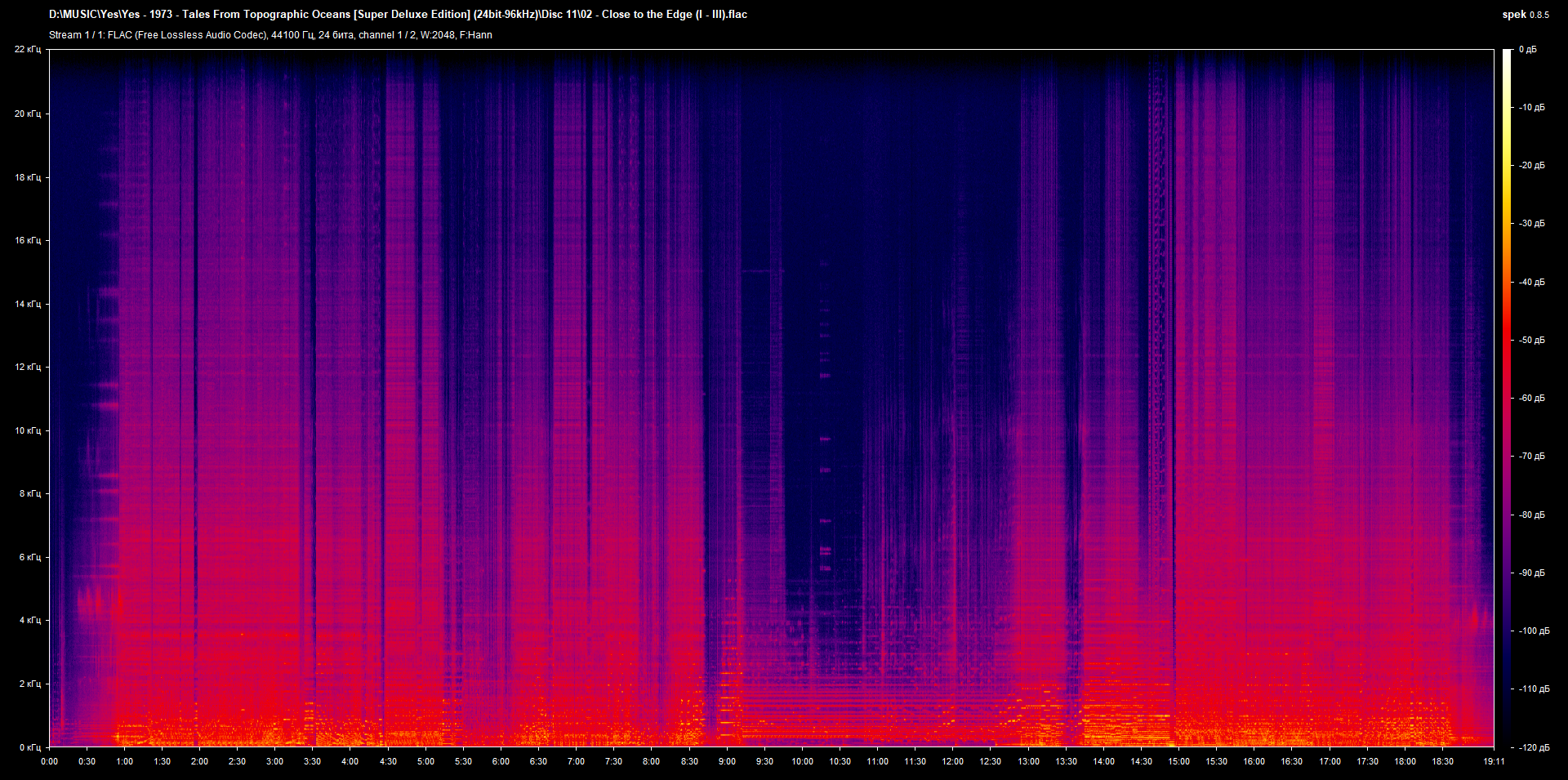Click the '0:00' time axis label
The image size is (1568, 780).
(x=49, y=761)
